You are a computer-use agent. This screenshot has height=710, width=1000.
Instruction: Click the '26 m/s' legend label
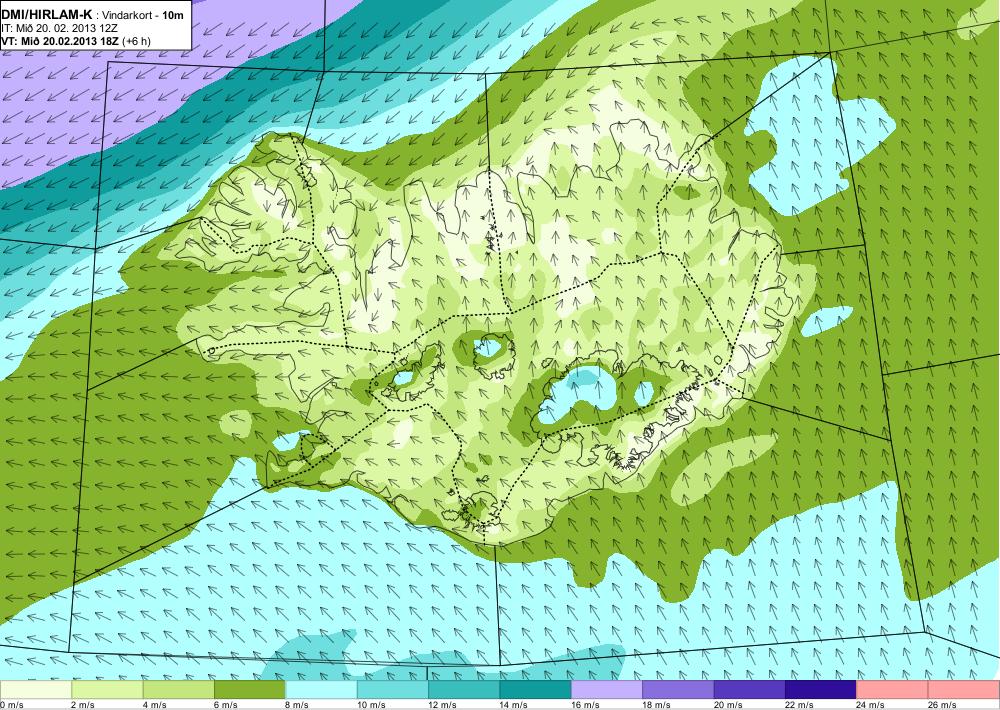(943, 705)
